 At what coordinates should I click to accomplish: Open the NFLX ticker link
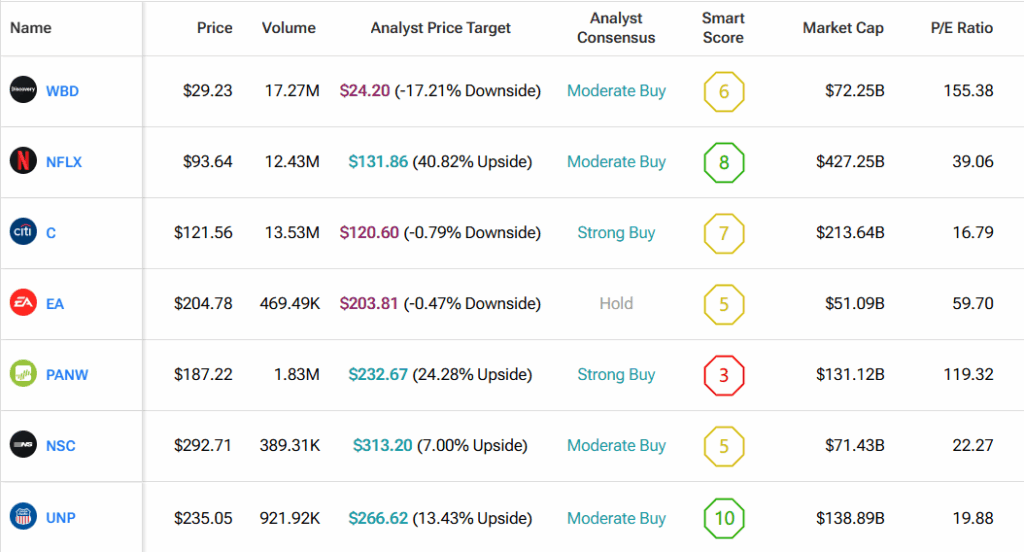click(63, 162)
